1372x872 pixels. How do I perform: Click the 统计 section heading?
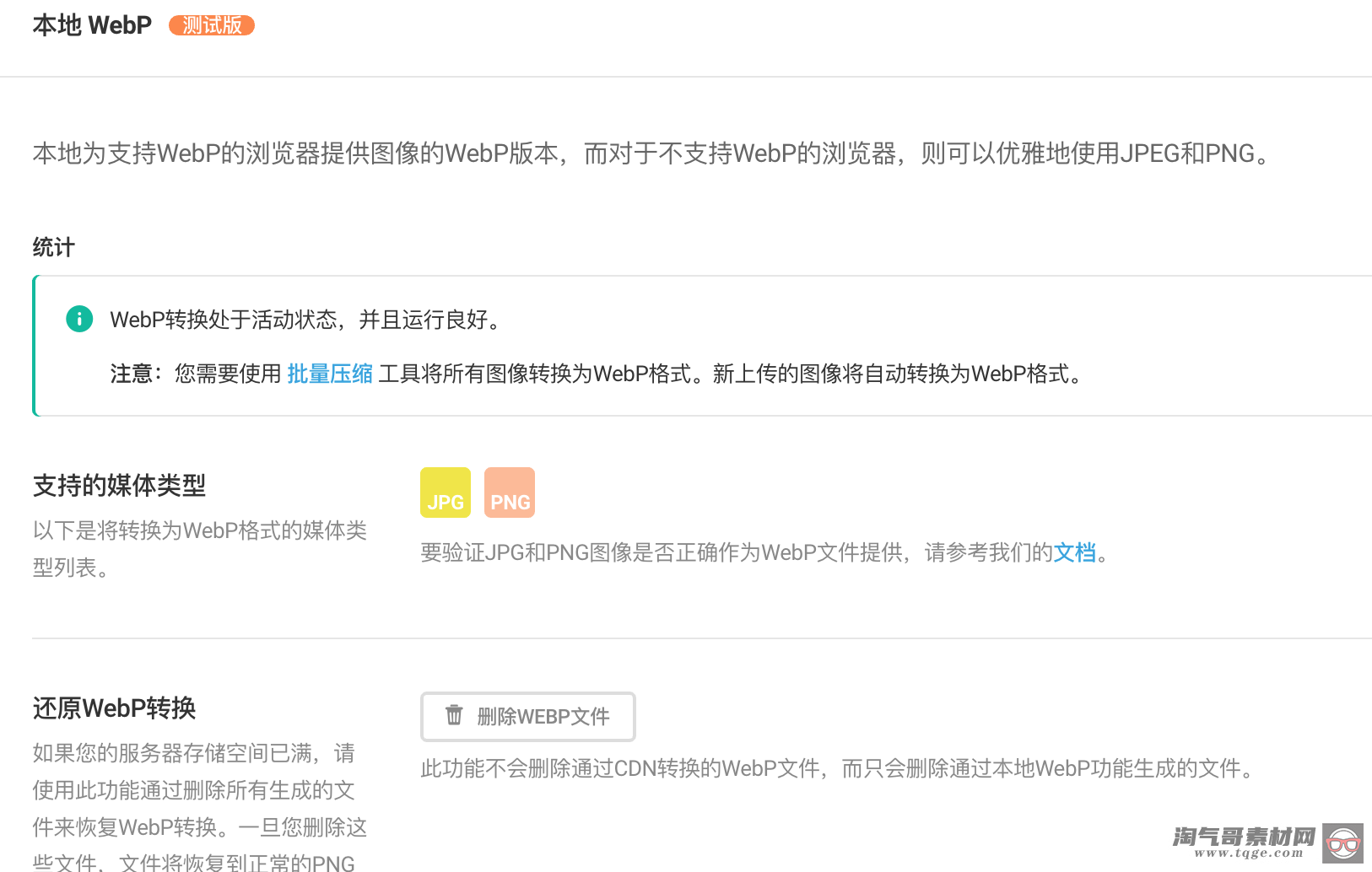[54, 247]
